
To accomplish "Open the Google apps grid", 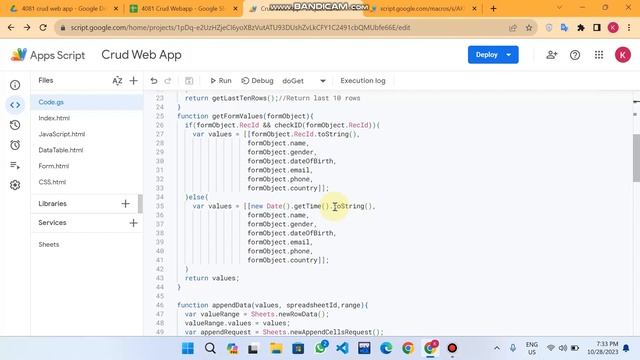I will (x=599, y=55).
